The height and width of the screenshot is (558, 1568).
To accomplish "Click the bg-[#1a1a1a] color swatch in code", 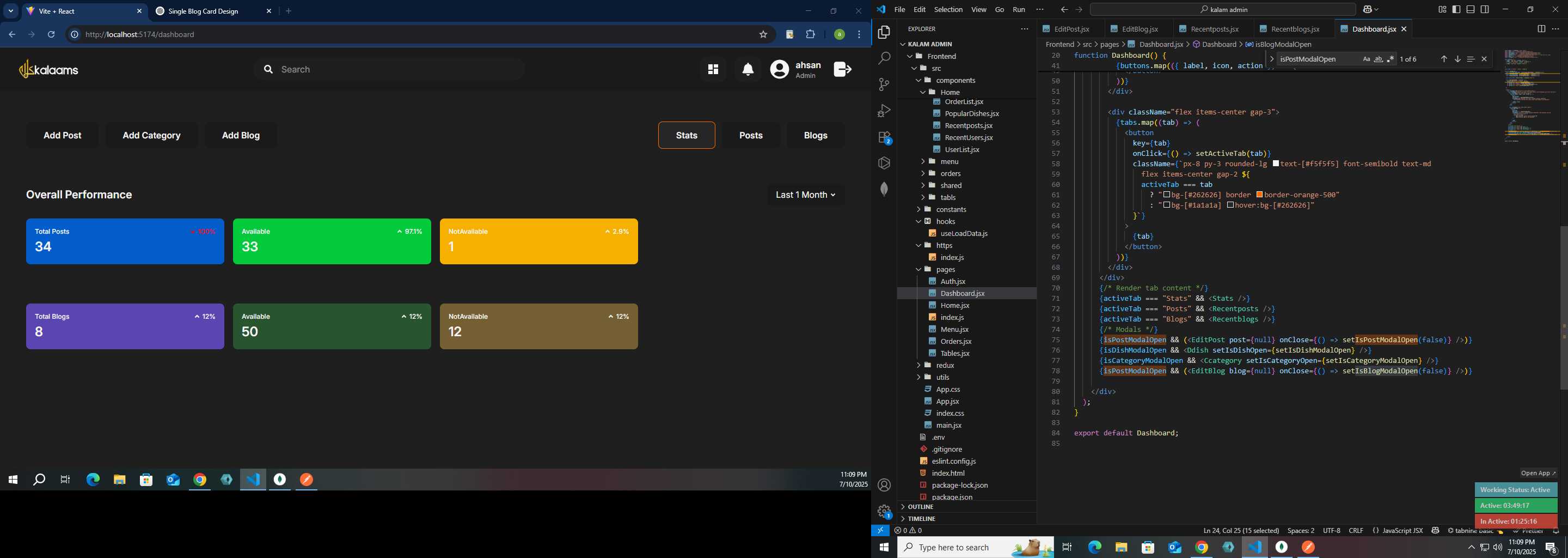I will tap(1166, 205).
